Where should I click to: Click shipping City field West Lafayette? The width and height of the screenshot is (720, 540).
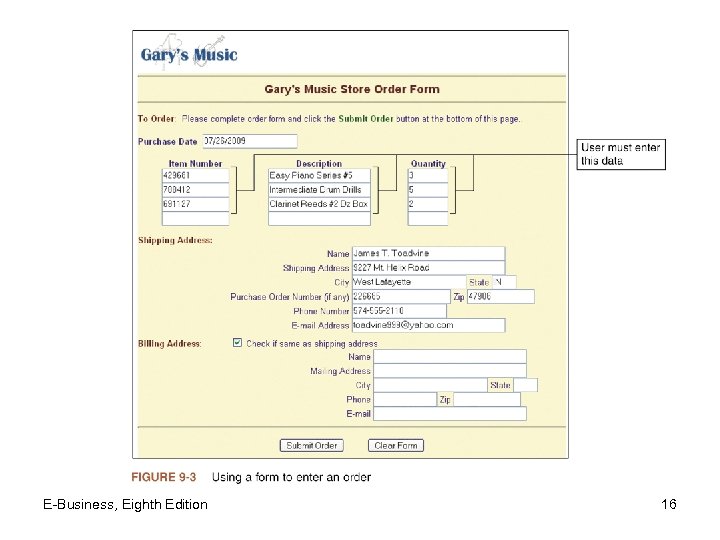409,282
